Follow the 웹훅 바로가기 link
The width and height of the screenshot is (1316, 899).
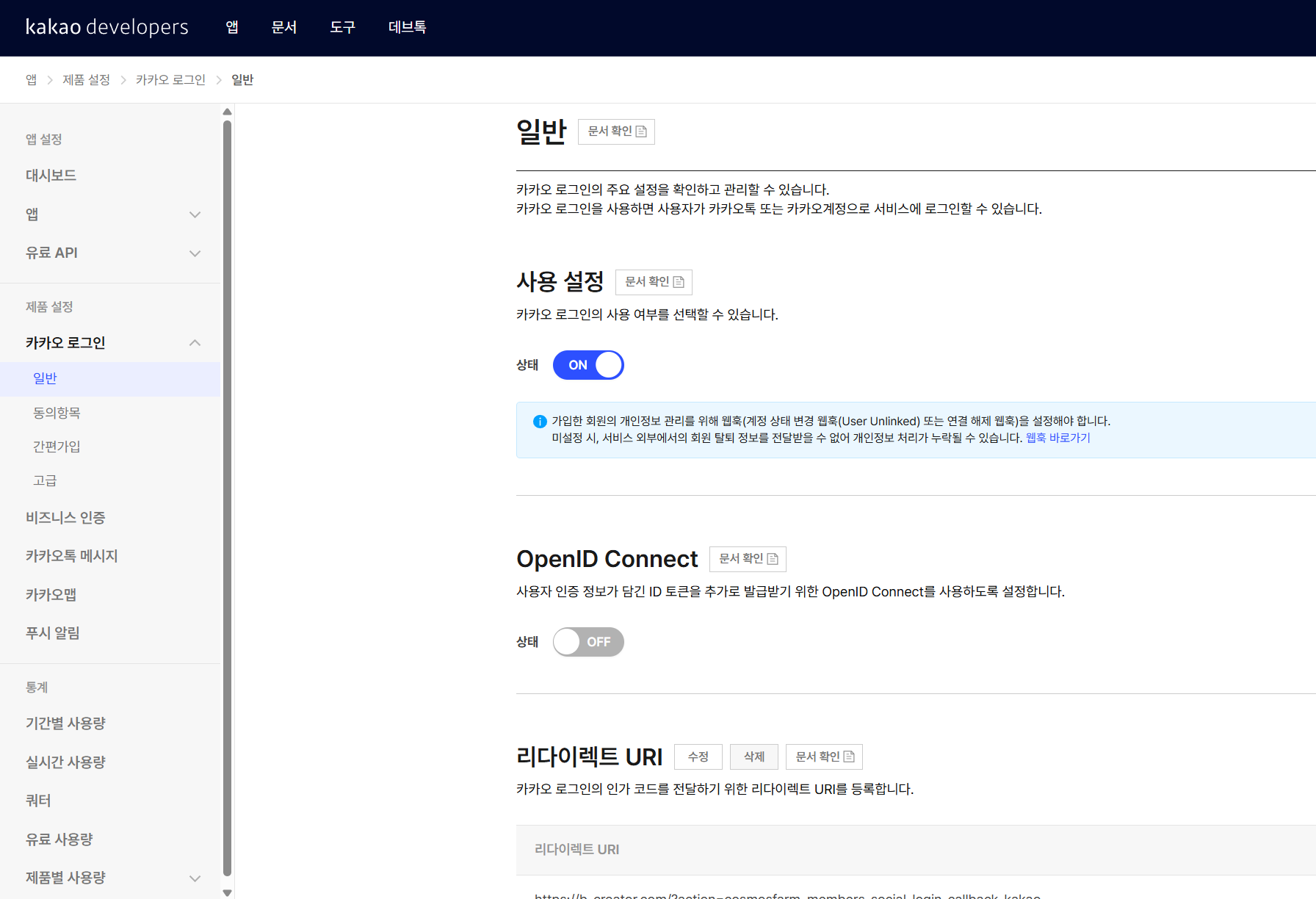point(1057,438)
